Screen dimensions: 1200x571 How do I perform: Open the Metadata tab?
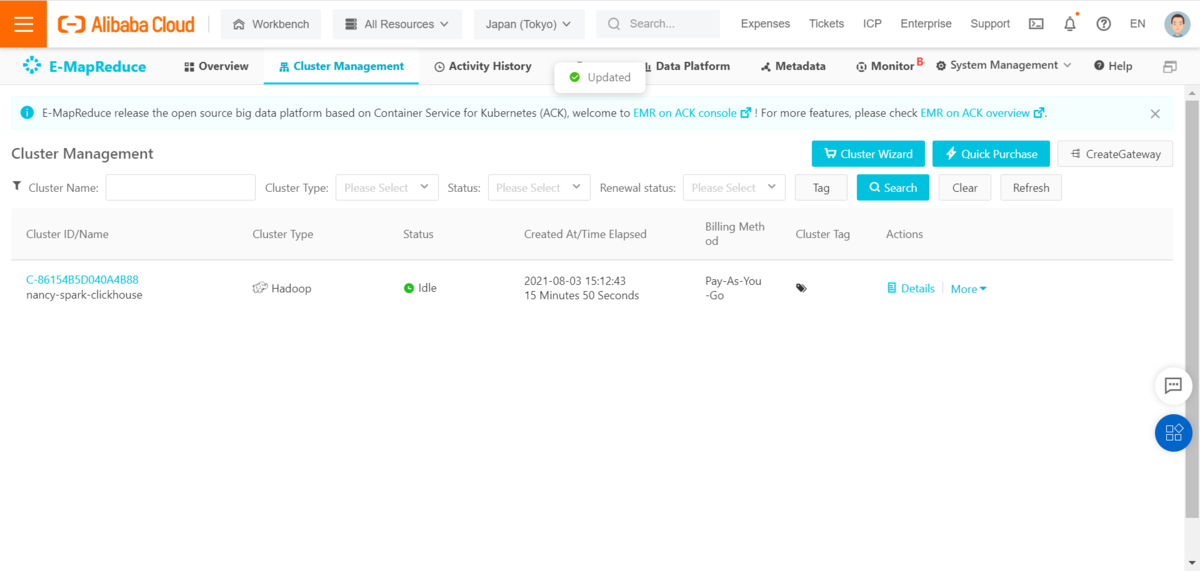793,66
